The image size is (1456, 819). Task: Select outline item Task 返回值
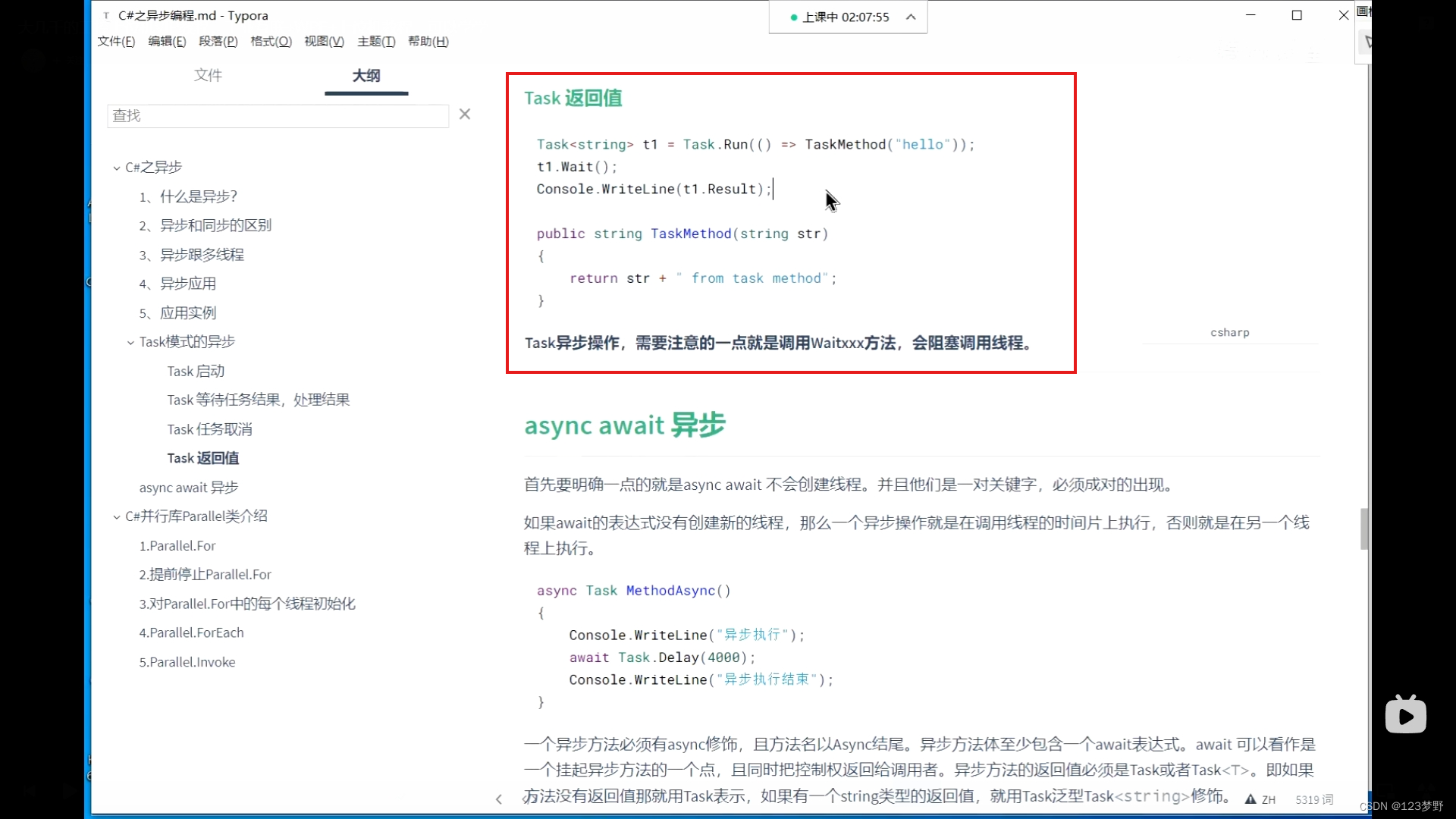[203, 458]
